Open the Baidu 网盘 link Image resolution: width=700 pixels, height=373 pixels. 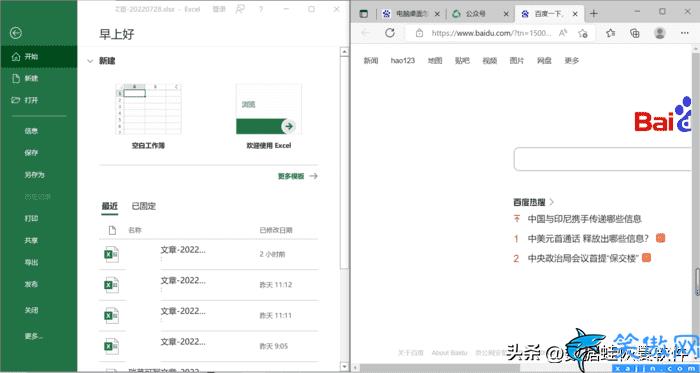point(544,61)
